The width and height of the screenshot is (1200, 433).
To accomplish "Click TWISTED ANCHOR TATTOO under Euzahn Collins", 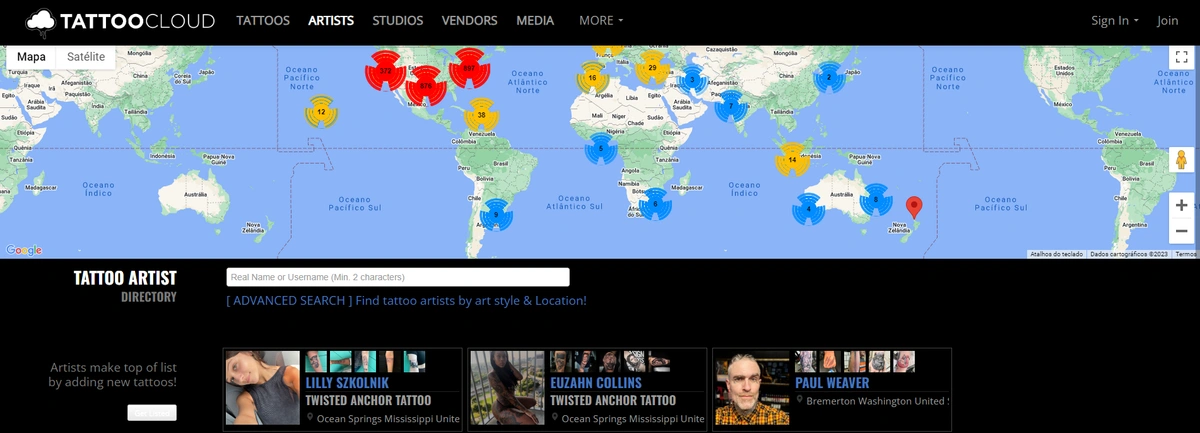I will point(613,400).
